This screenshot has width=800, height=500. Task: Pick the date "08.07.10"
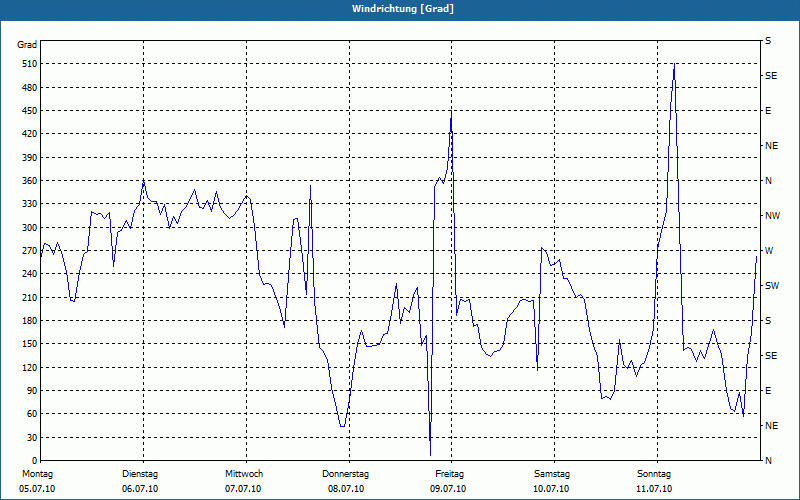[346, 489]
